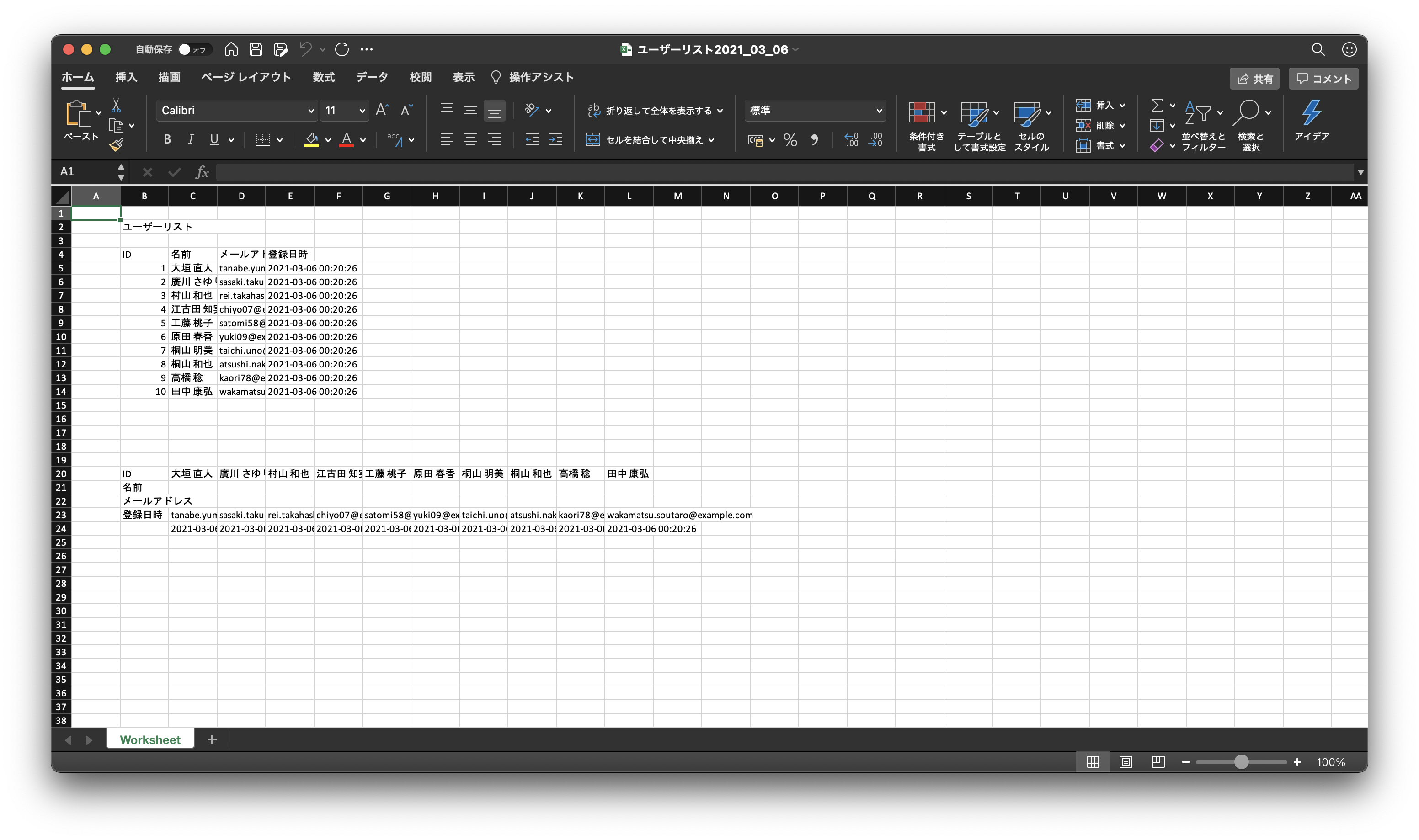Click the zoom in plus button
This screenshot has height=840, width=1419.
pyautogui.click(x=1297, y=762)
